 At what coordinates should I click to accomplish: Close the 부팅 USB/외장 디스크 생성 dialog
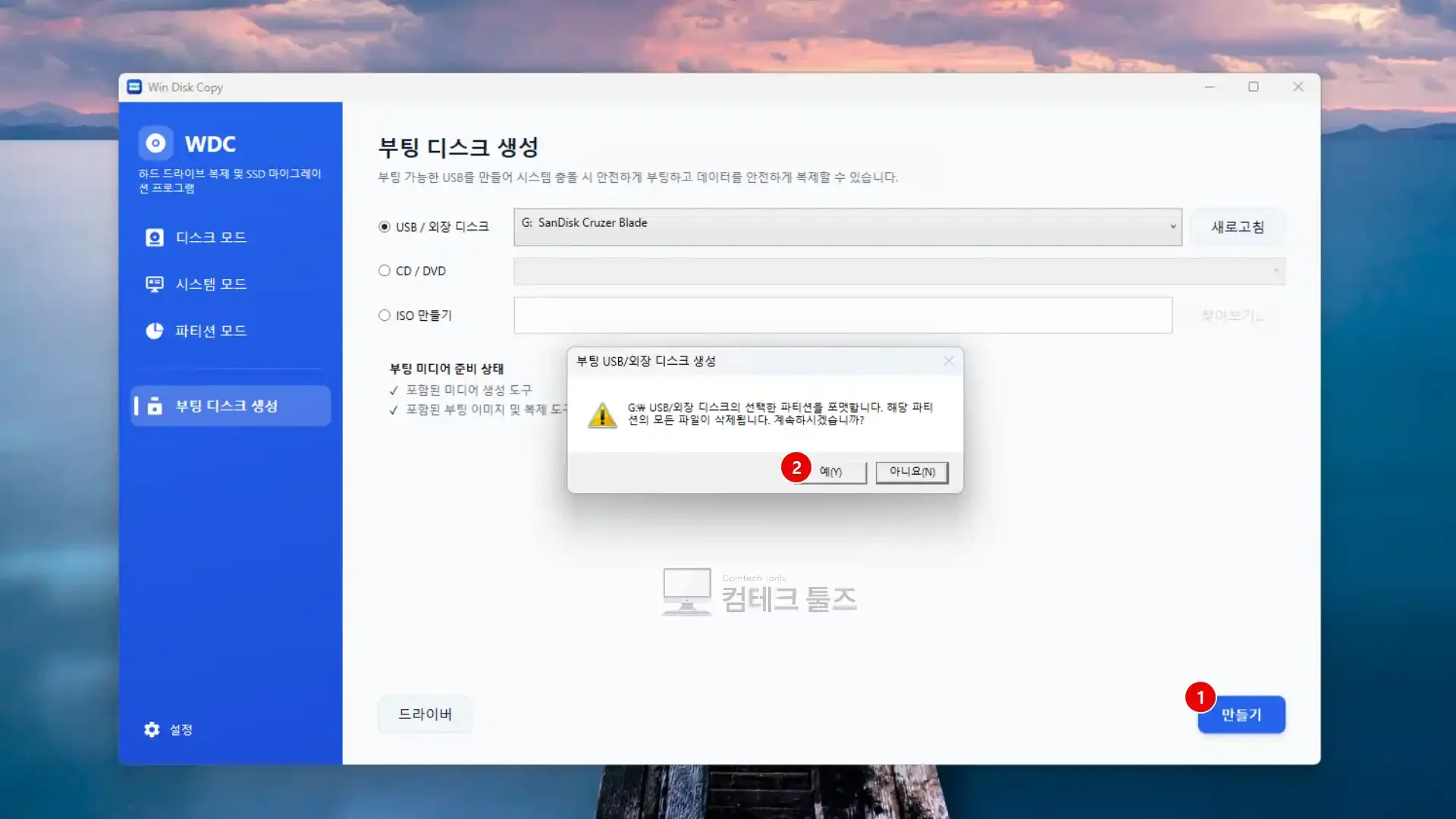point(949,361)
